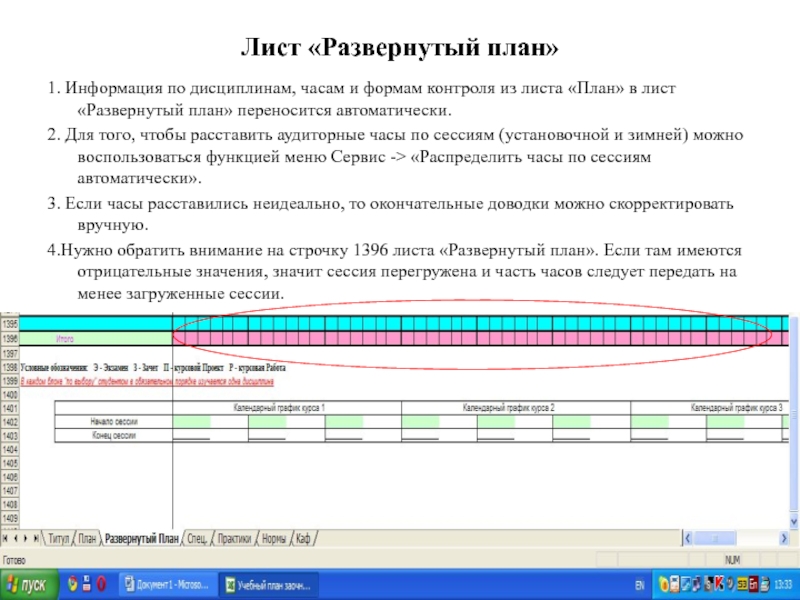Image resolution: width=800 pixels, height=600 pixels.
Task: Select row header 1403
Action: click(x=10, y=436)
